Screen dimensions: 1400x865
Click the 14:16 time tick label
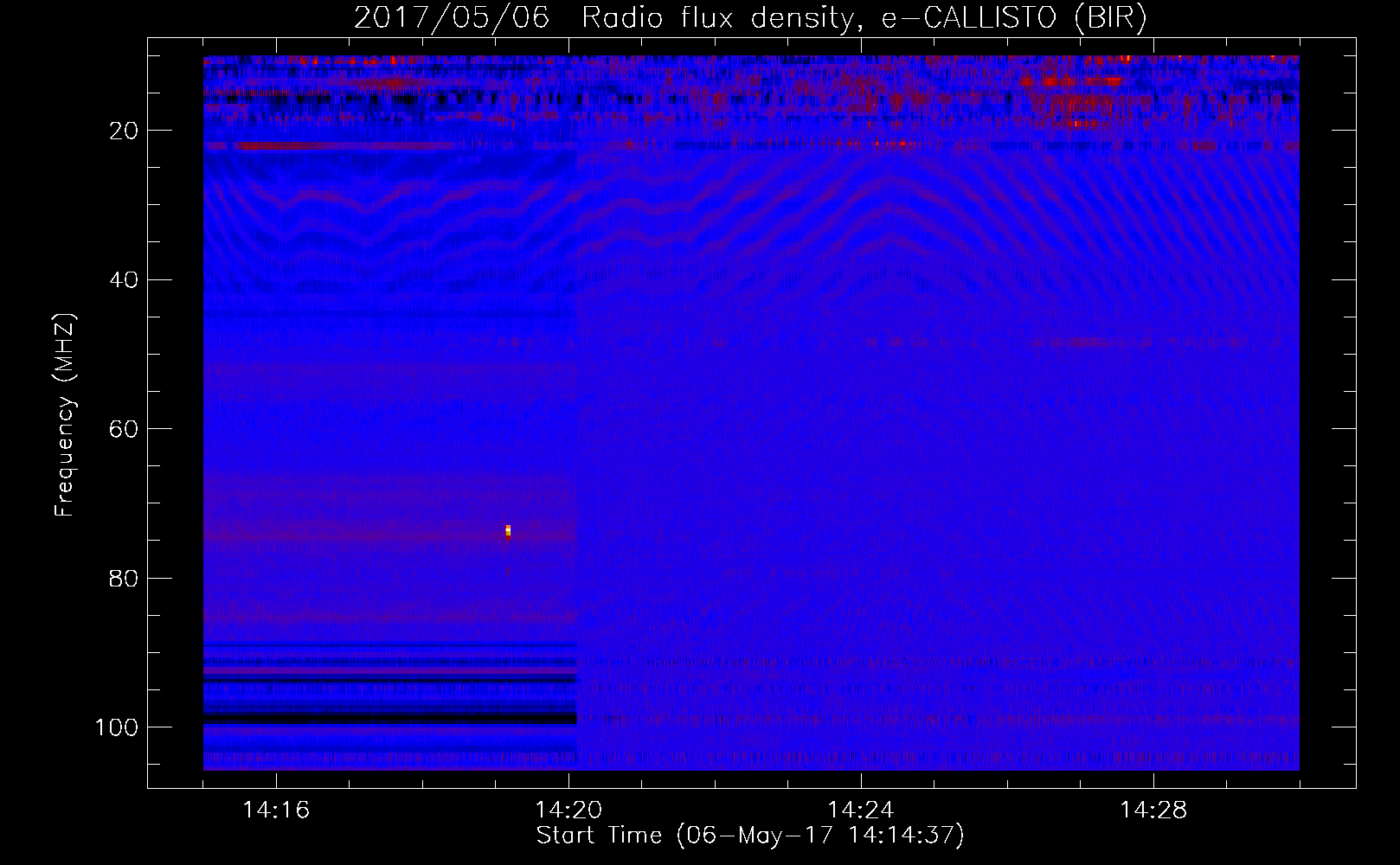276,810
